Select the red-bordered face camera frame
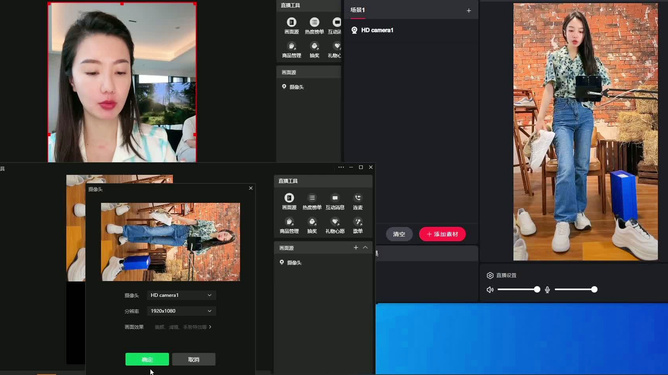The height and width of the screenshot is (375, 668). (x=122, y=82)
